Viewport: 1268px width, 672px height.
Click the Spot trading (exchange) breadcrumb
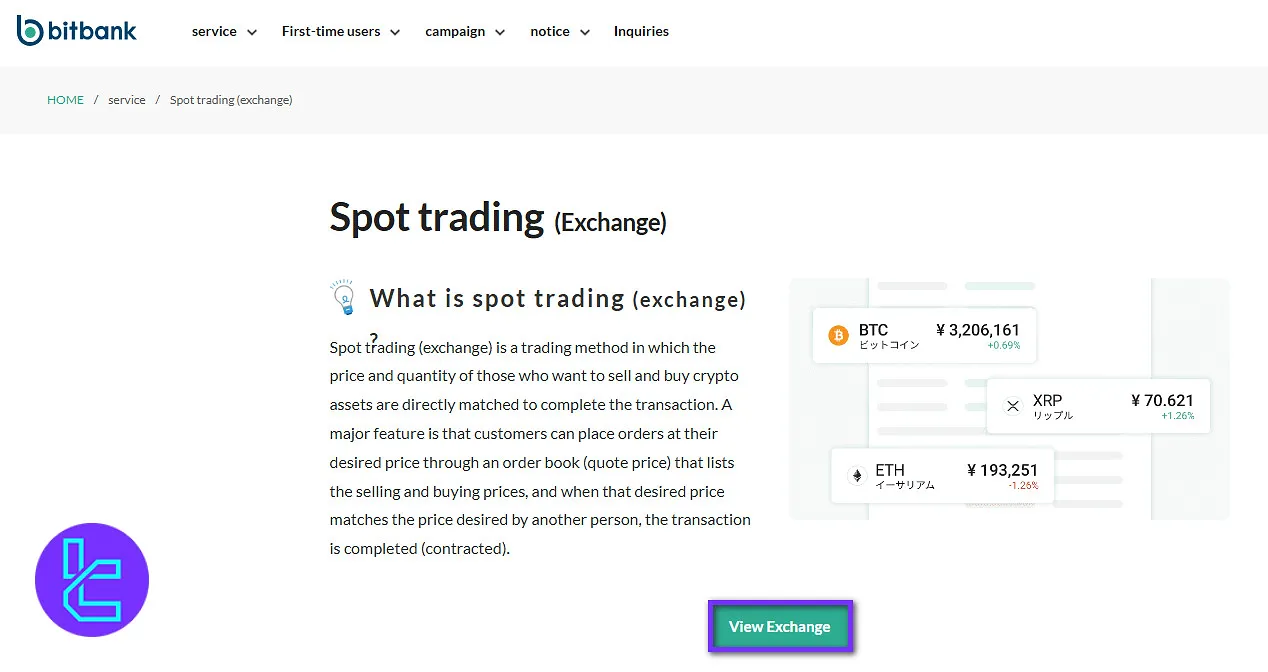tap(231, 100)
